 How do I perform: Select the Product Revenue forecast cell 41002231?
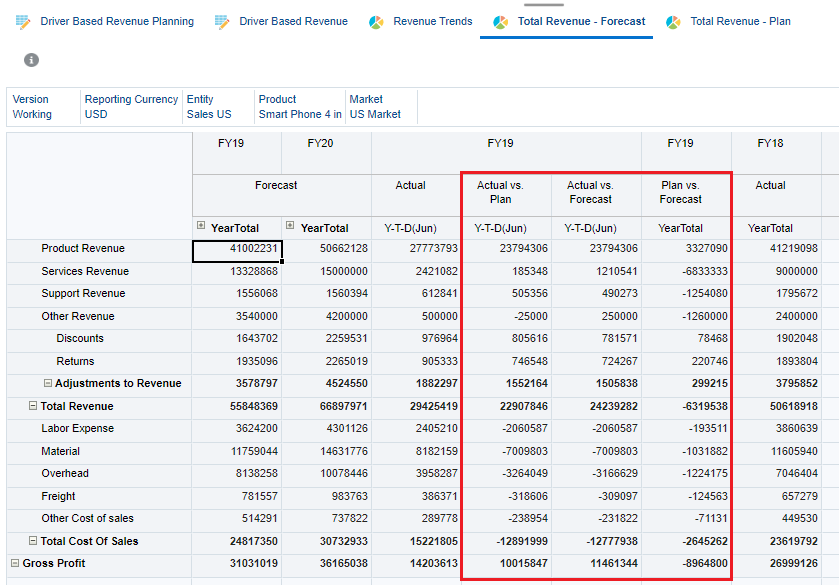(236, 248)
